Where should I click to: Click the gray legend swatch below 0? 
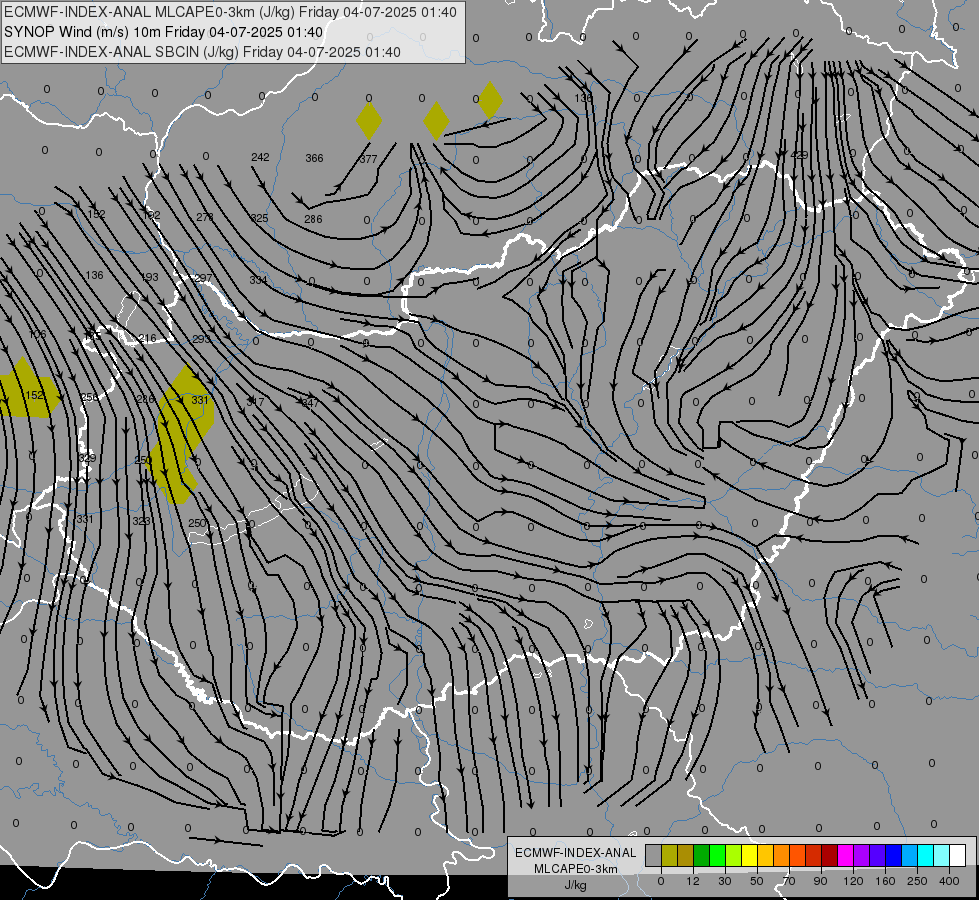654,855
